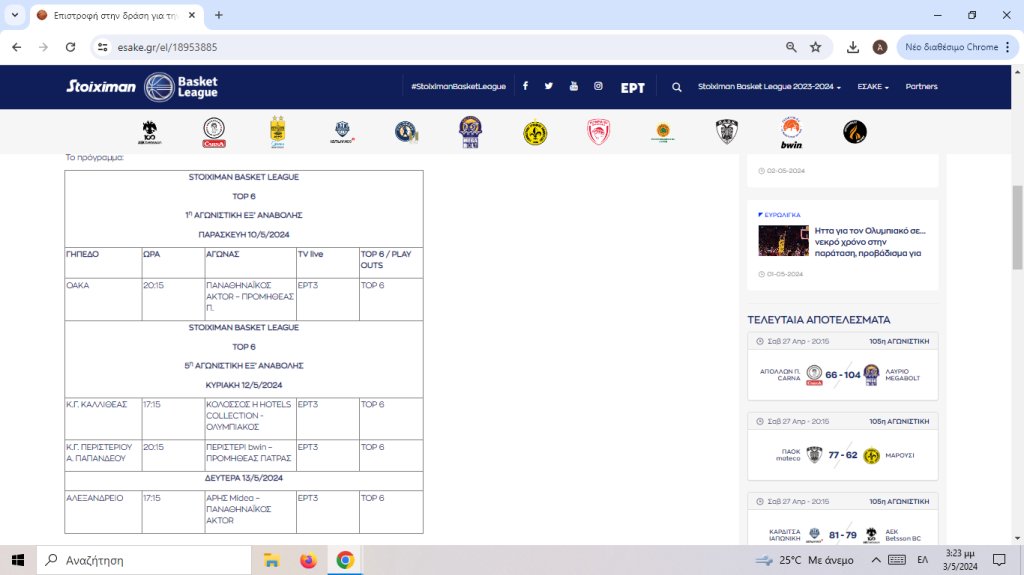Expand Stoiximan Basket League 2023-2024 dropdown
The image size is (1024, 575).
click(x=769, y=87)
